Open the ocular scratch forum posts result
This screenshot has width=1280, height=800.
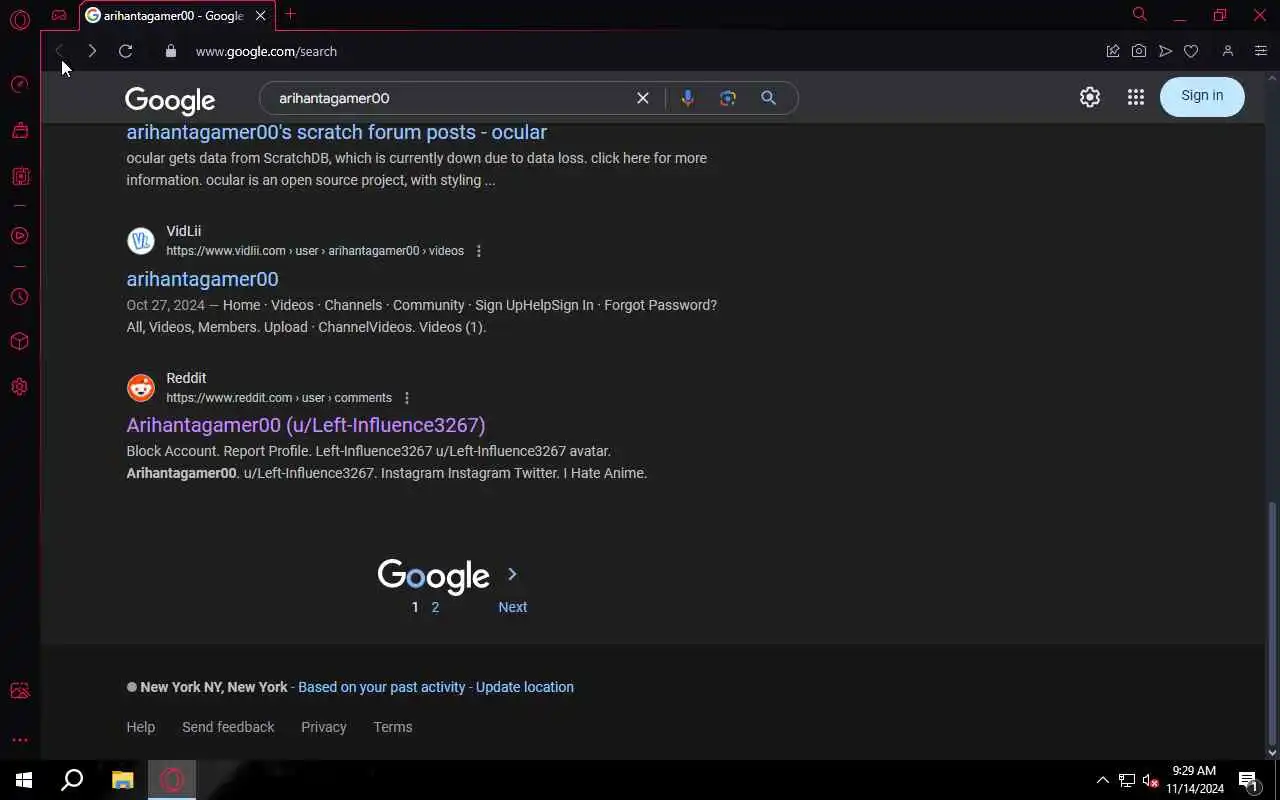[336, 132]
